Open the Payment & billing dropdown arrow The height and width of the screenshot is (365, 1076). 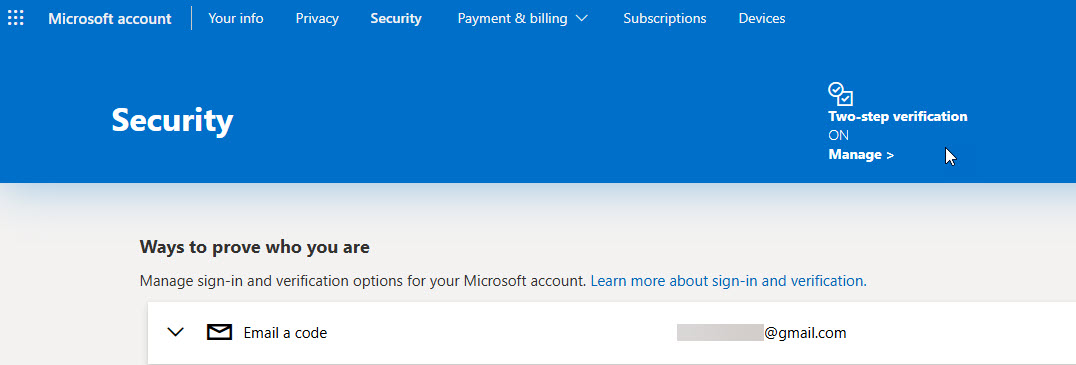pyautogui.click(x=581, y=19)
